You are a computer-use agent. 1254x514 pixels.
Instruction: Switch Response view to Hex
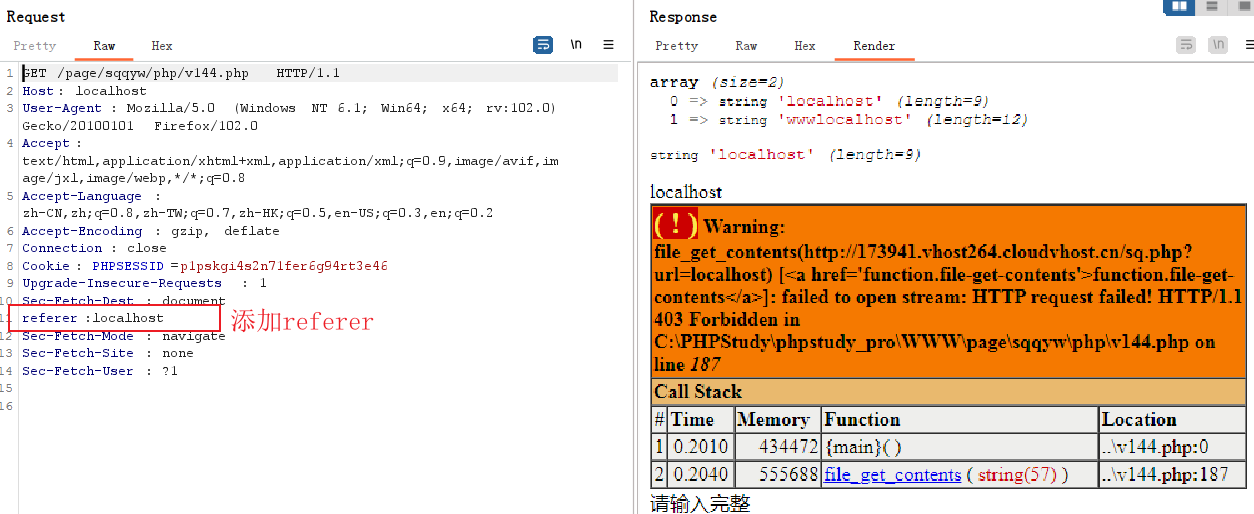point(805,46)
